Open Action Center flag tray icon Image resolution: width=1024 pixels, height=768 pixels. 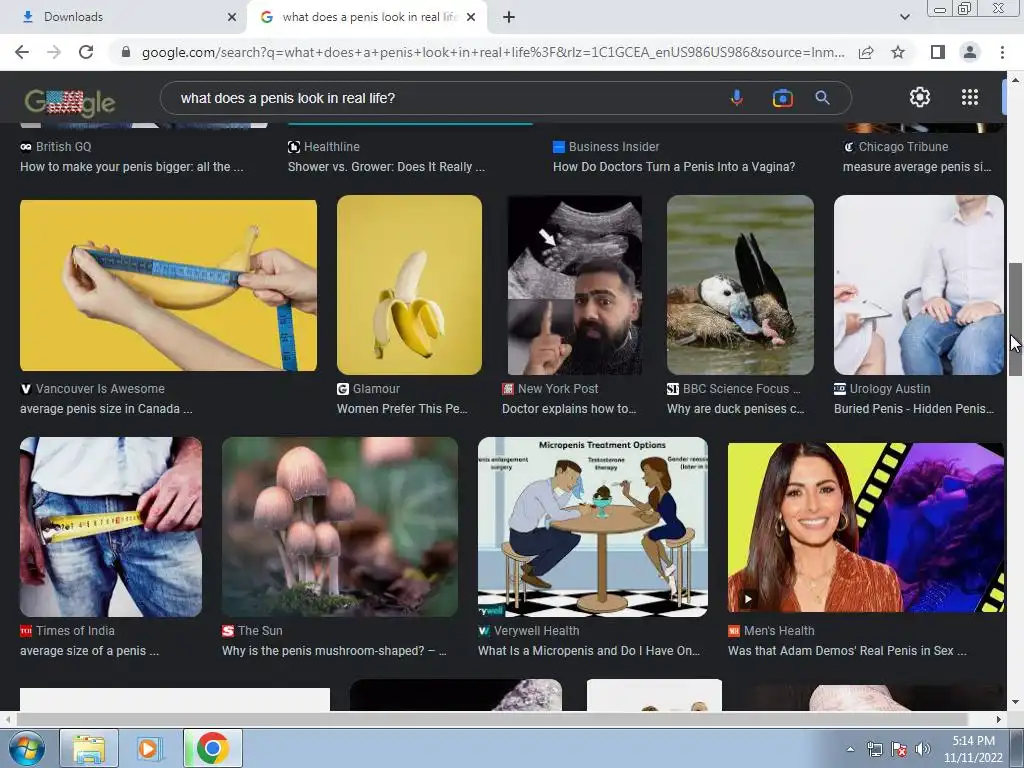coord(899,749)
